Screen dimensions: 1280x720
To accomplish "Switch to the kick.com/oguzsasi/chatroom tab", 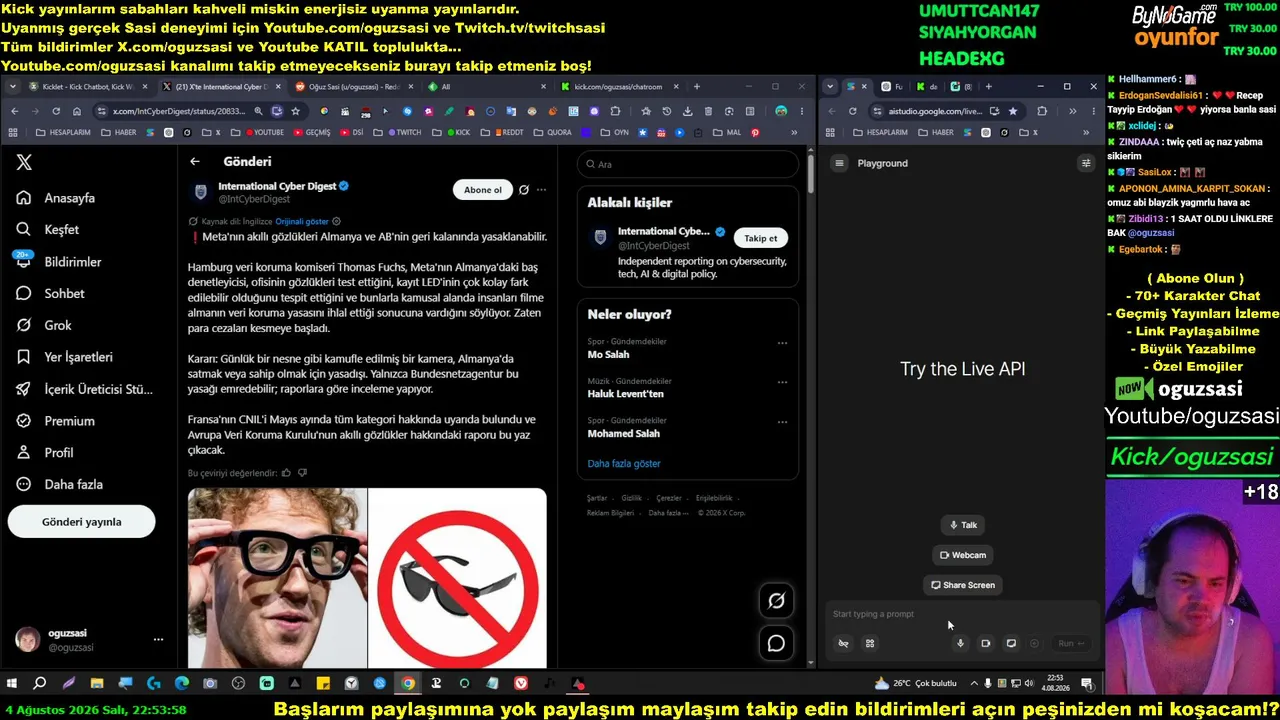I will pos(620,87).
